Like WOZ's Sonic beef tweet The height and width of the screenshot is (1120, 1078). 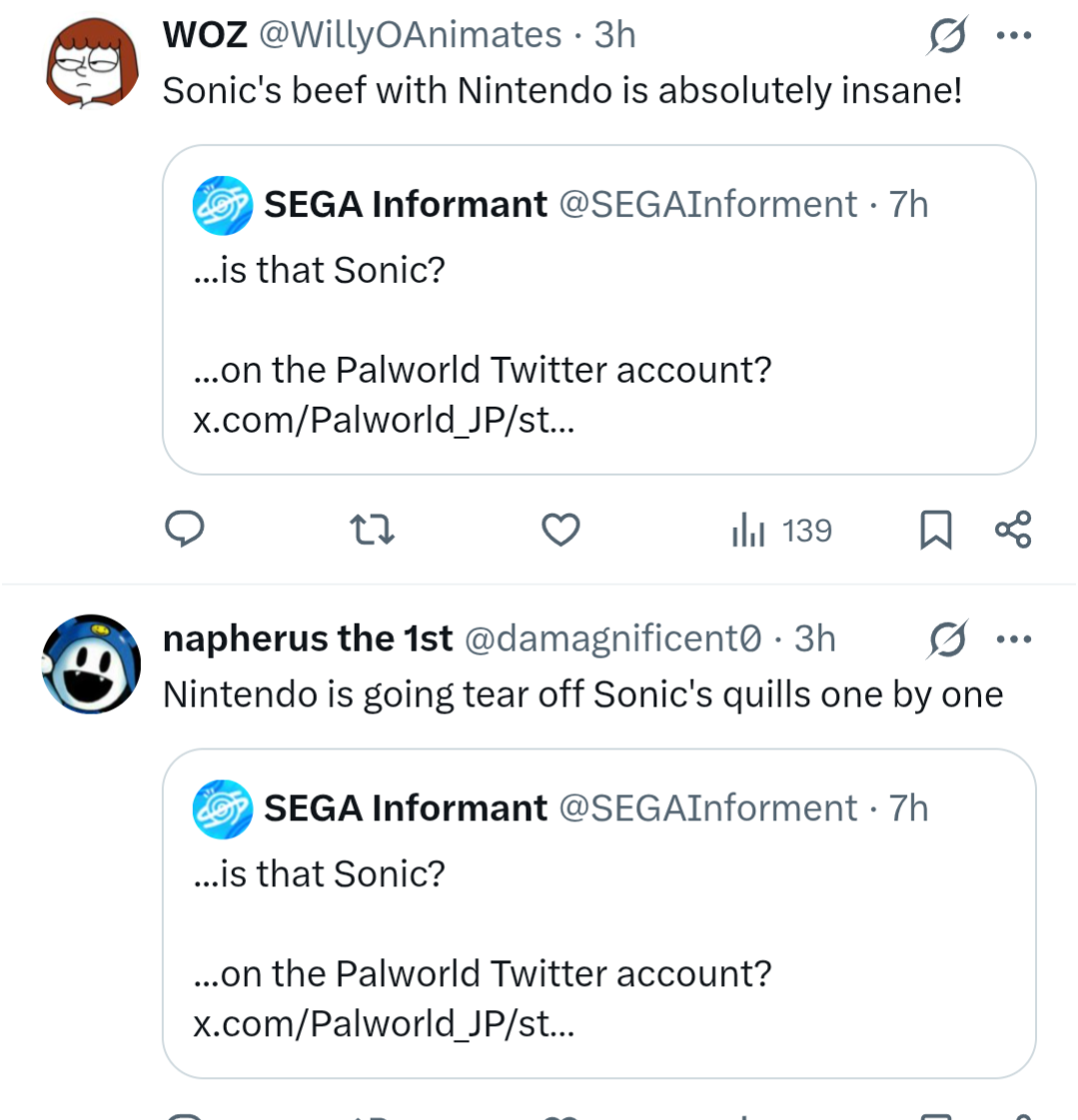[560, 530]
